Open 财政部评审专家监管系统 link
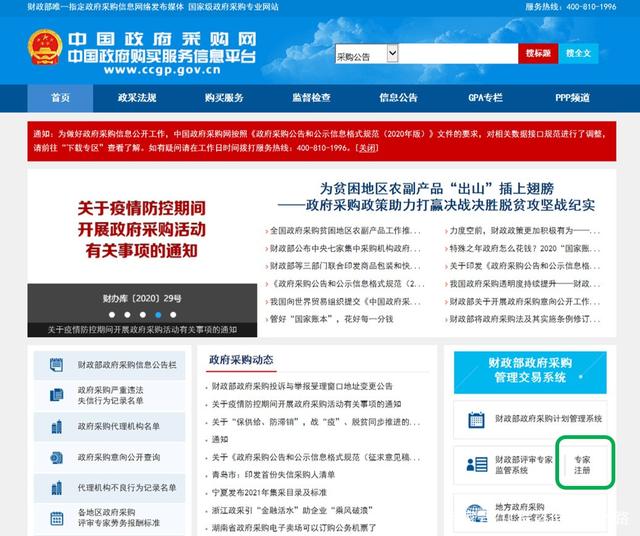The image size is (640, 536). point(524,465)
